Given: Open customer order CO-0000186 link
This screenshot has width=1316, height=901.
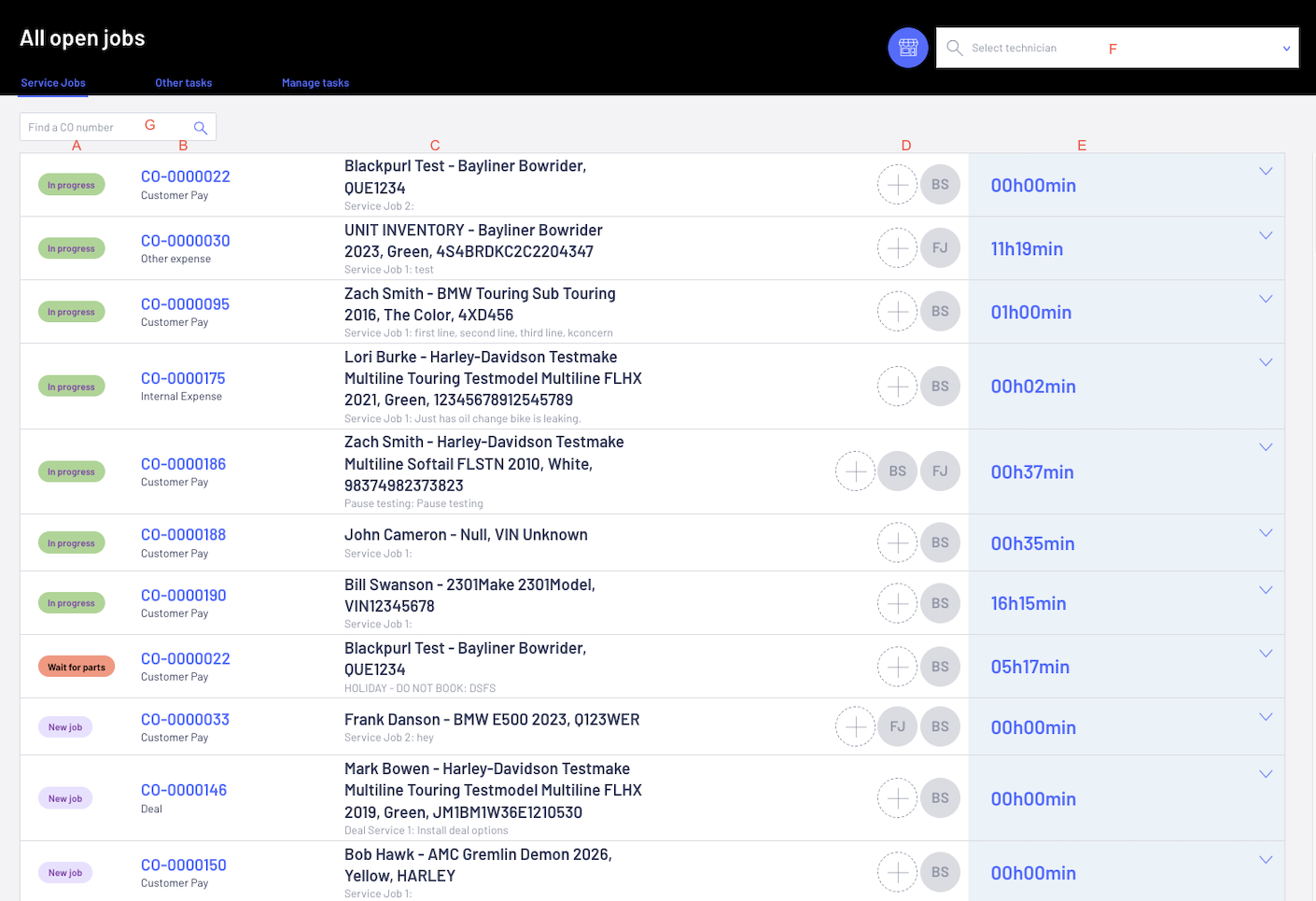Looking at the screenshot, I should (x=184, y=464).
